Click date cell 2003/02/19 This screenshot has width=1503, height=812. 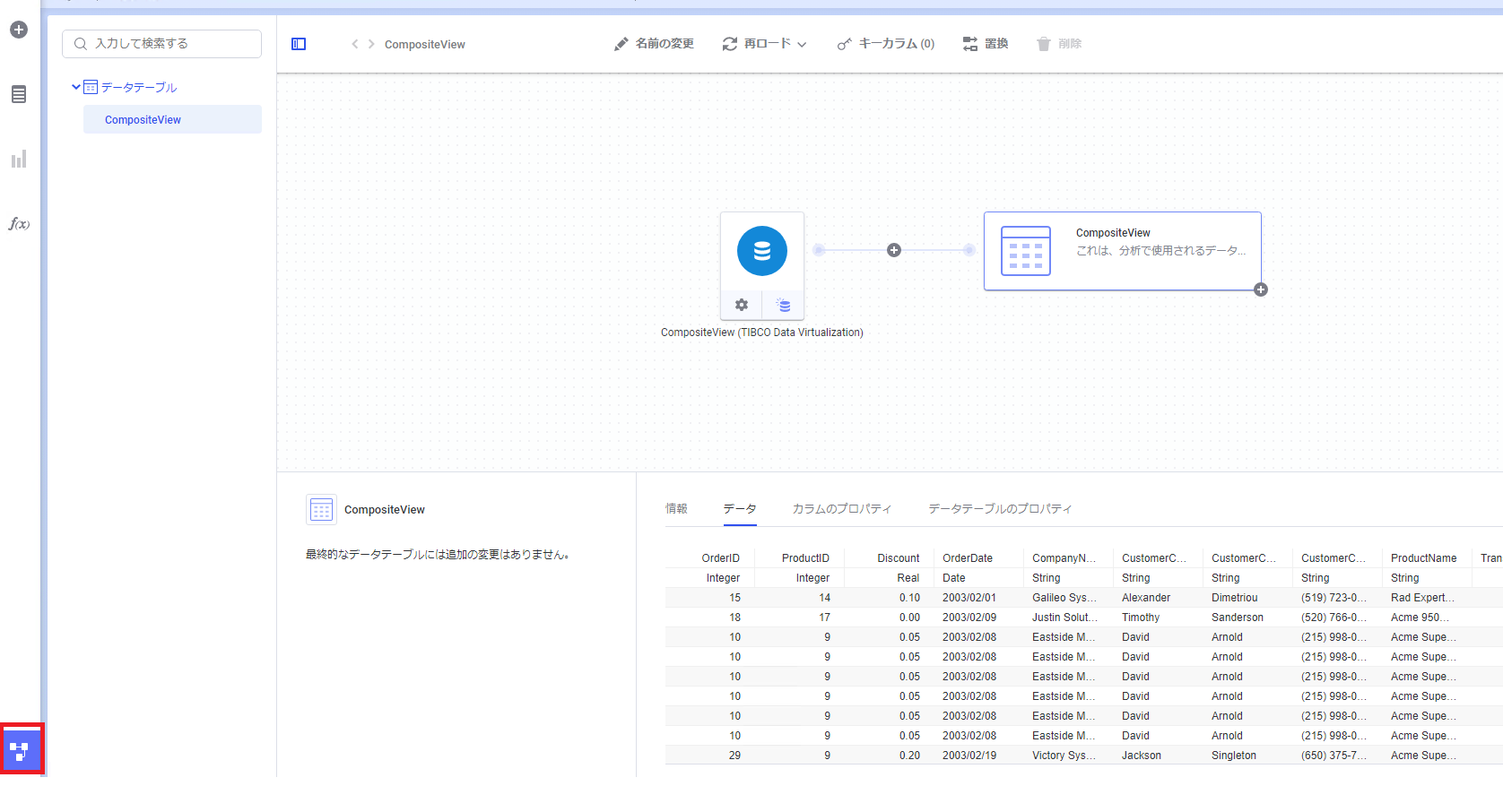[969, 756]
